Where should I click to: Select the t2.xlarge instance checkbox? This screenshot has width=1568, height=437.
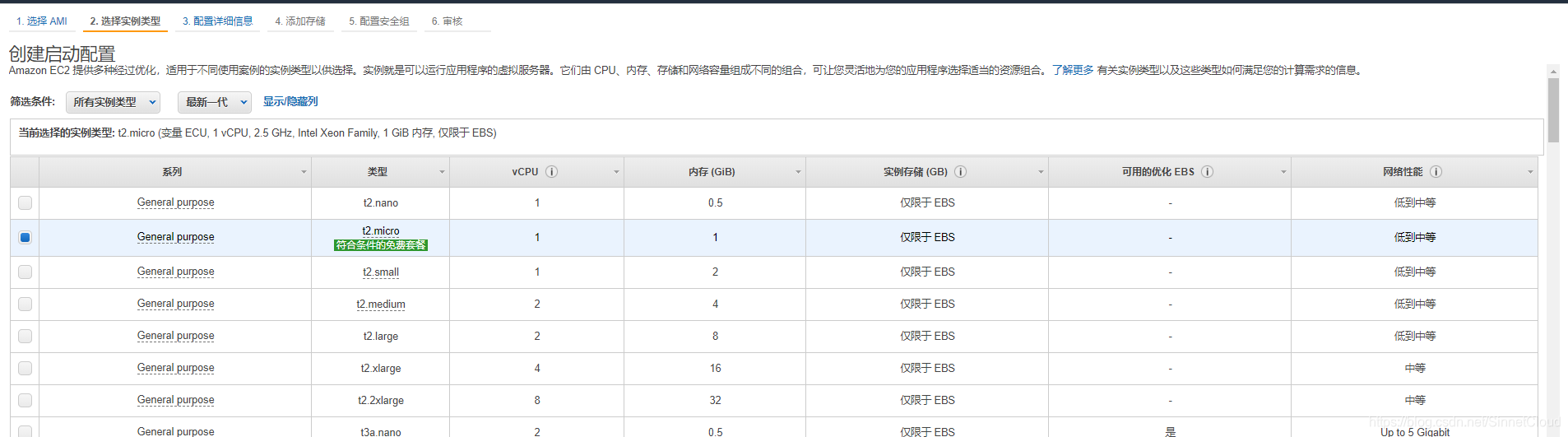(25, 368)
